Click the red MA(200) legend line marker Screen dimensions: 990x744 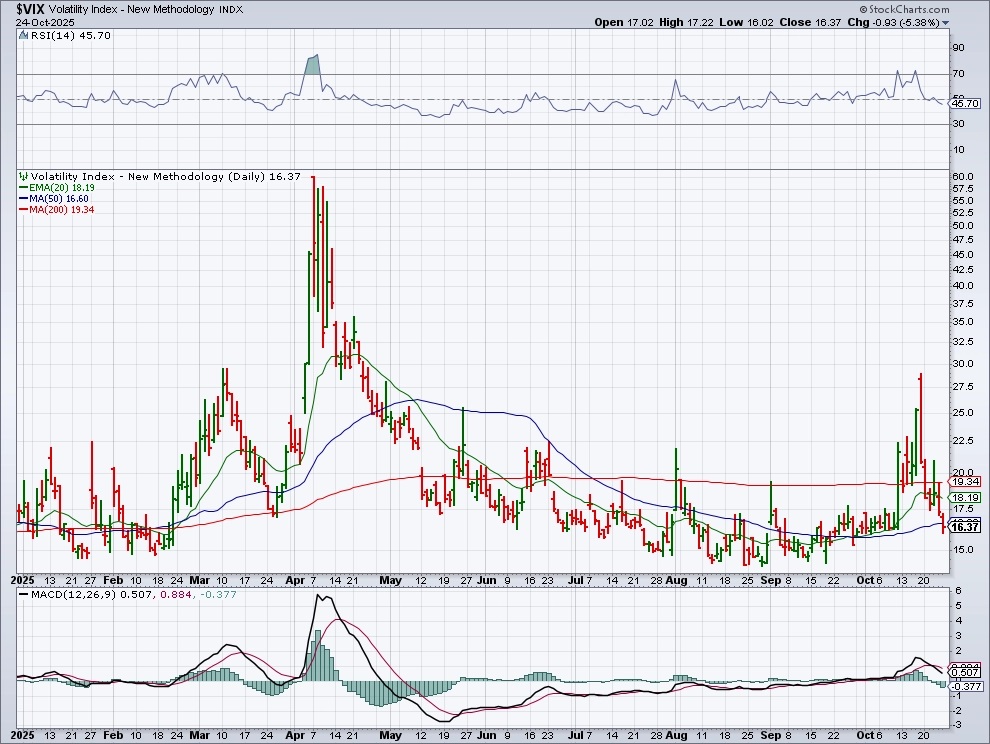click(x=23, y=209)
